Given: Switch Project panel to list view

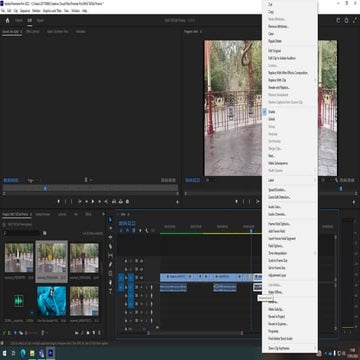Looking at the screenshot, I should point(10,333).
